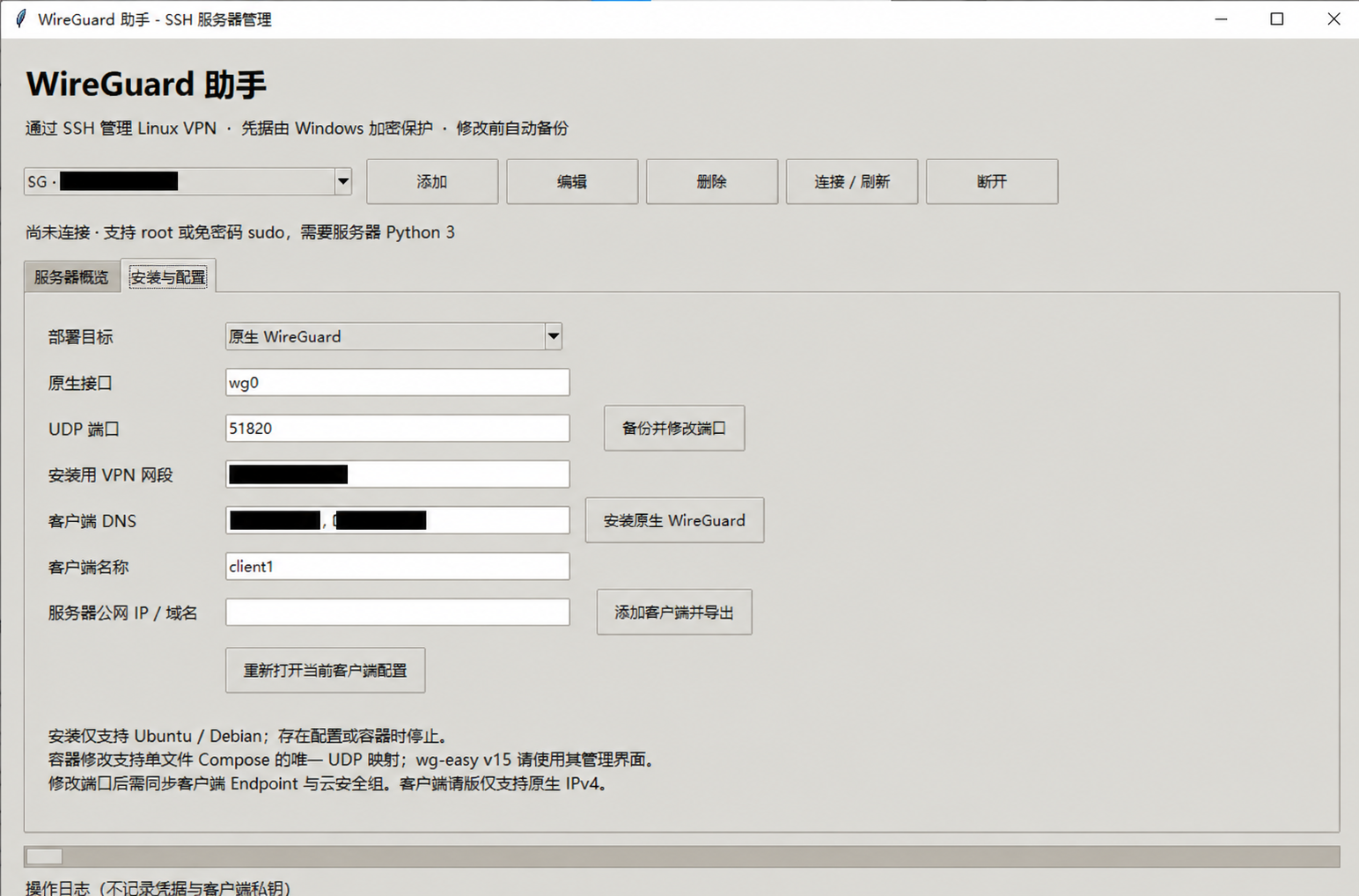Expand the 部署目标 dropdown arrow
This screenshot has width=1359, height=896.
553,336
